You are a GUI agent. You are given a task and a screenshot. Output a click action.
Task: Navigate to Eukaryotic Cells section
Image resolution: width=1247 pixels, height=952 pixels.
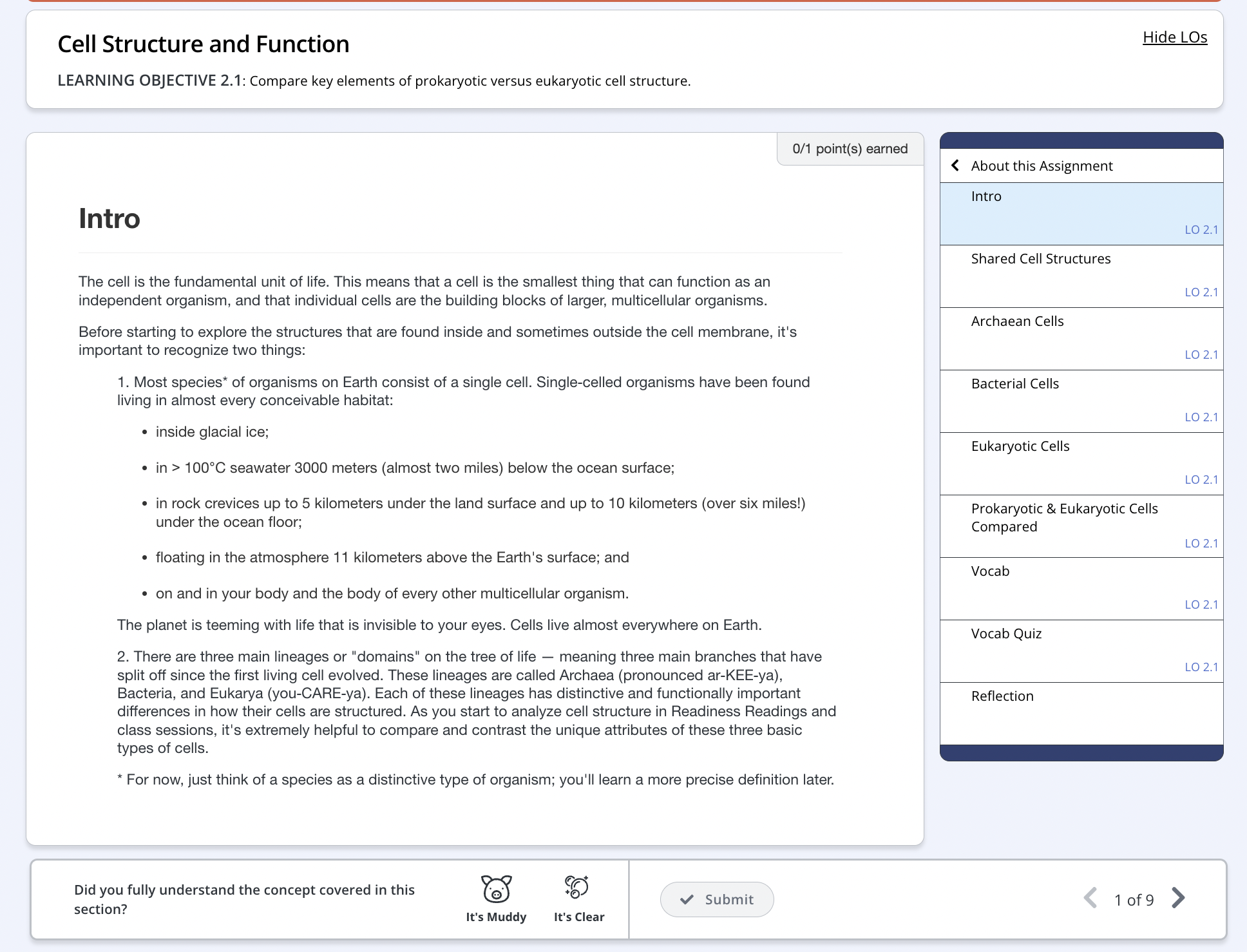click(x=1020, y=446)
